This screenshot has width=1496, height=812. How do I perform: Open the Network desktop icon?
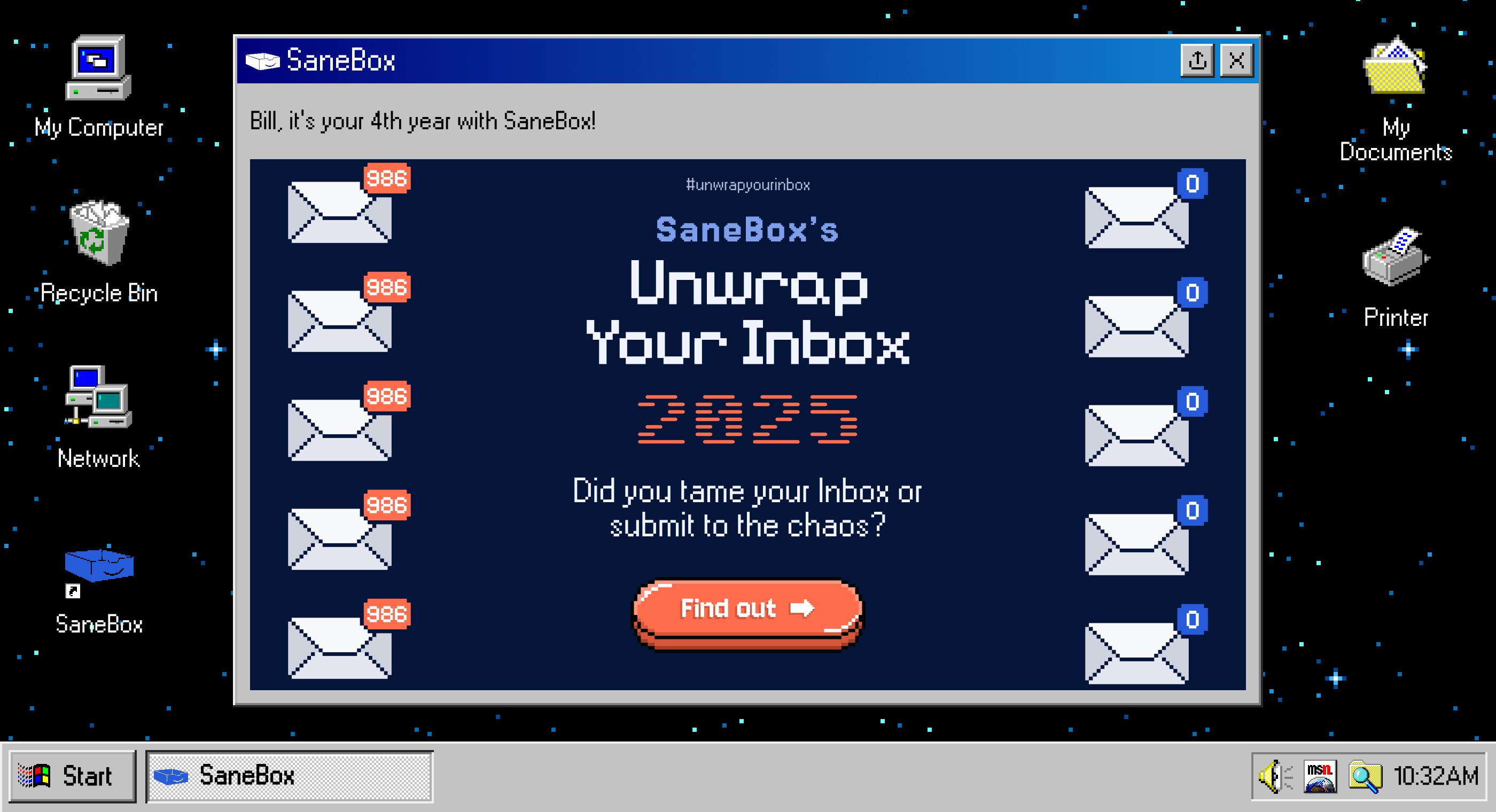(98, 398)
